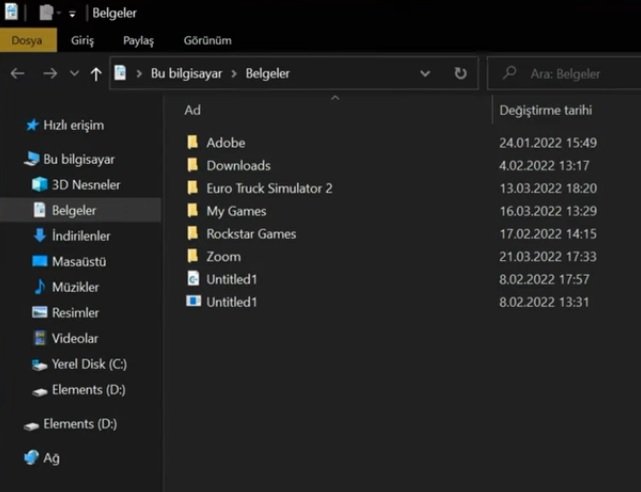Click Belgeler segment in the address path

[x=267, y=74]
